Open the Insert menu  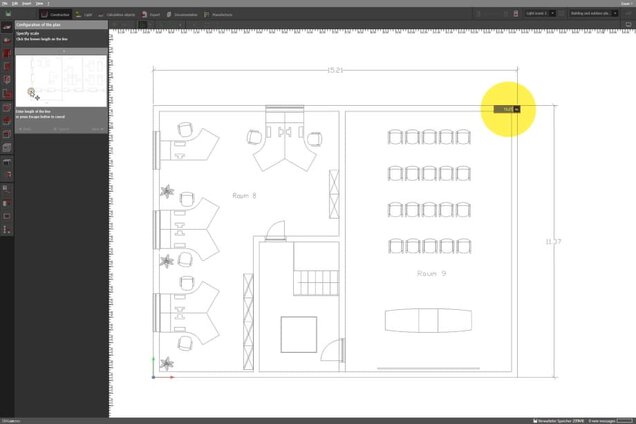[x=25, y=4]
